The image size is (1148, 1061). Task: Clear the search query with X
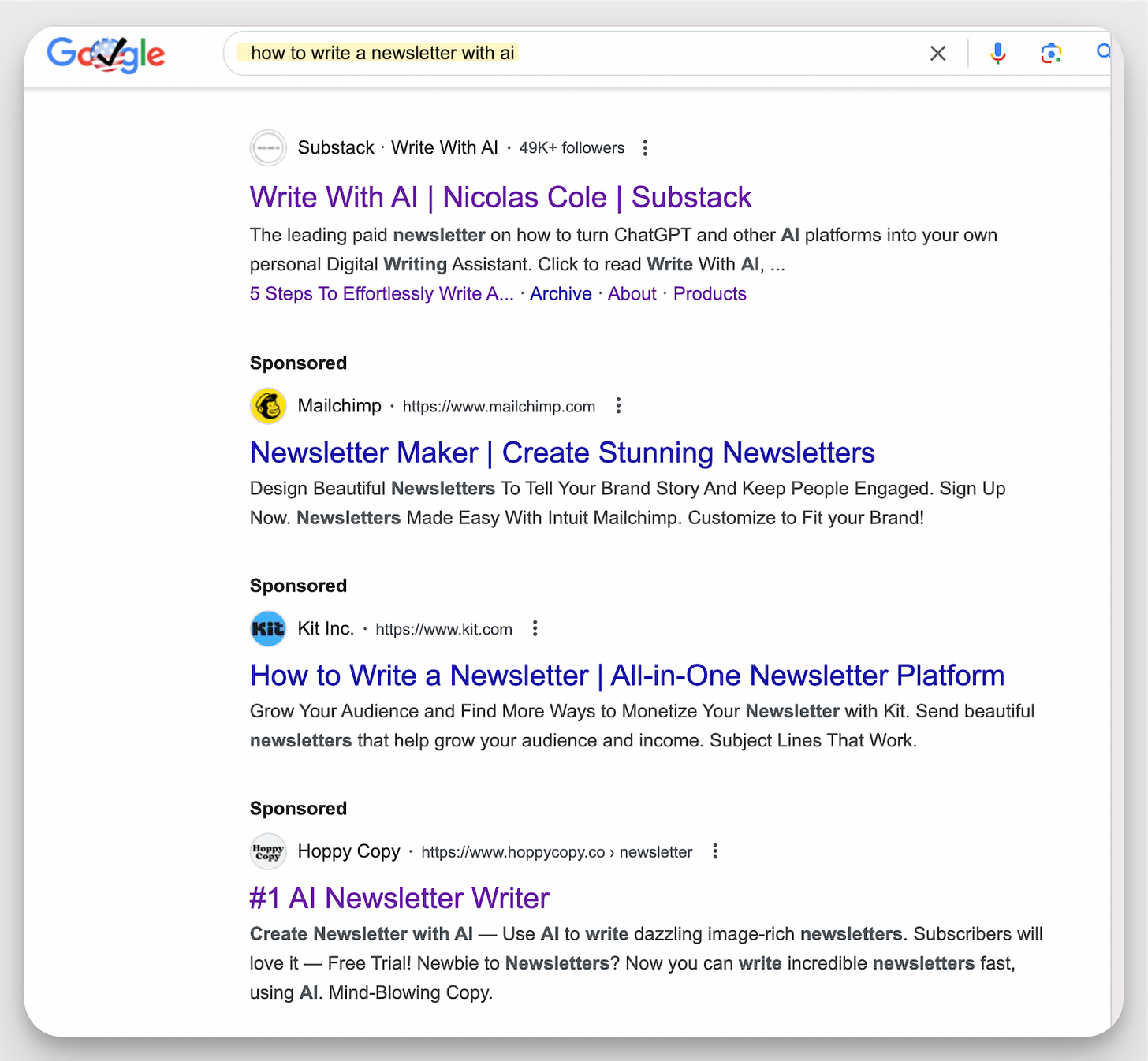point(937,54)
